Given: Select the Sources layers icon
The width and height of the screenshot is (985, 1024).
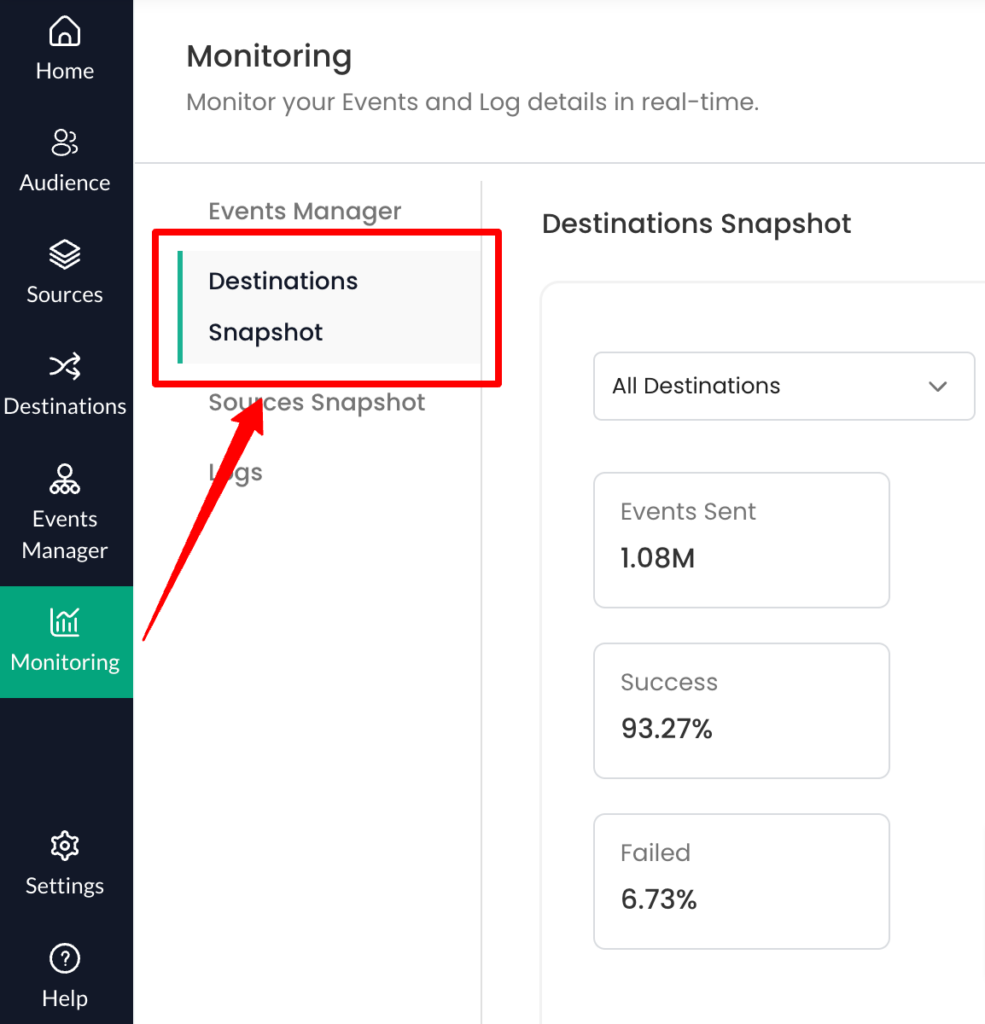Looking at the screenshot, I should (x=65, y=254).
